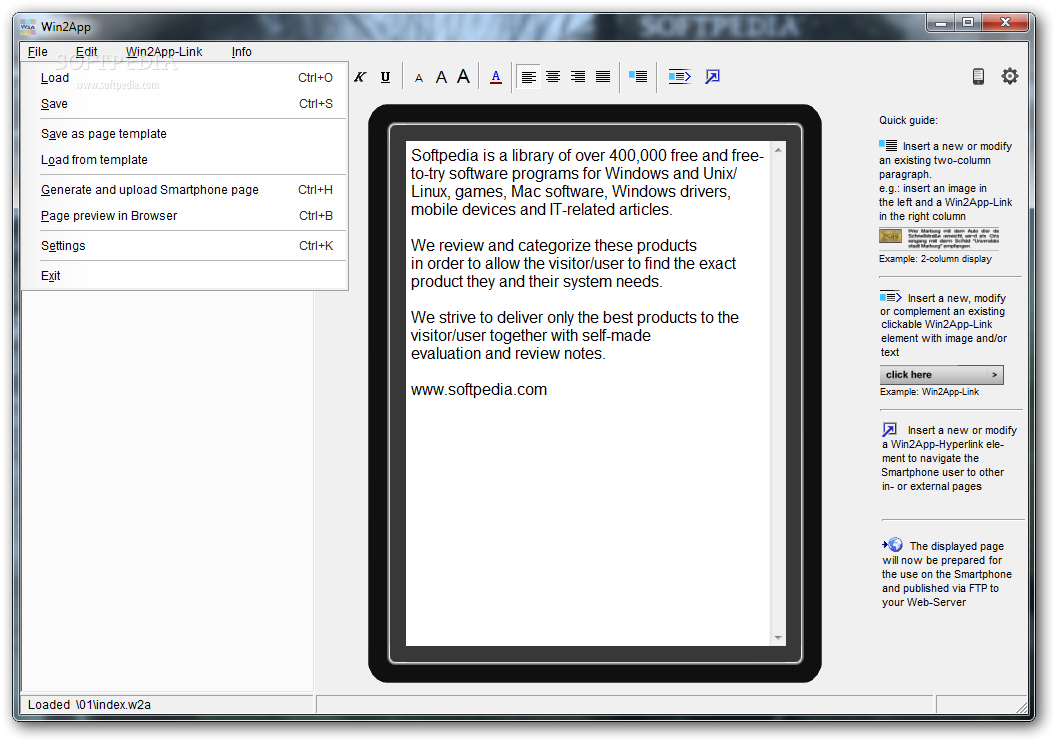This screenshot has height=742, width=1056.
Task: Open the File menu
Action: pos(38,52)
